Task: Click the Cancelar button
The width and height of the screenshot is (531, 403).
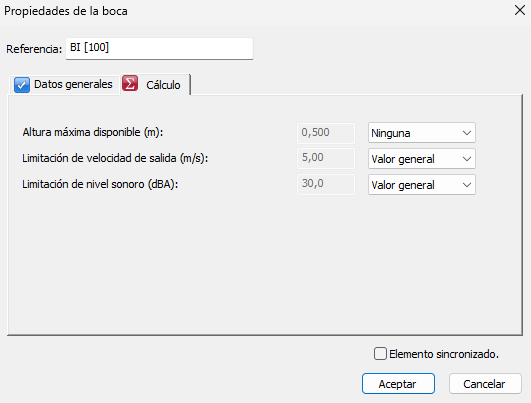Action: (485, 384)
